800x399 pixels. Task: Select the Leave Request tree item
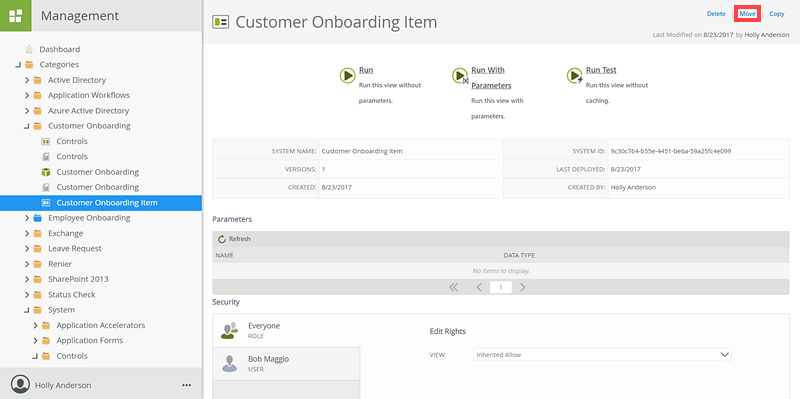[74, 248]
